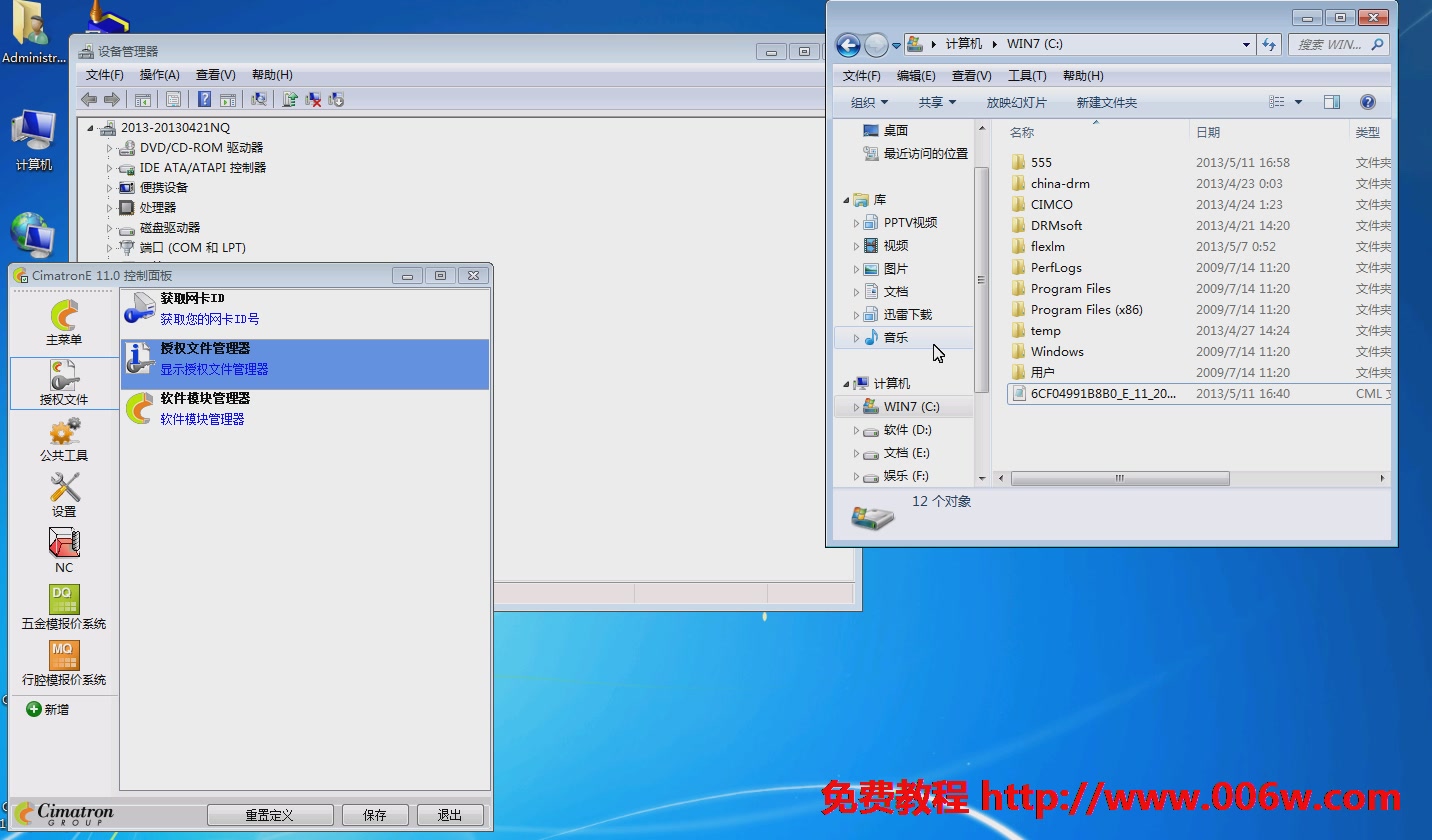Click Scan for hardware changes icon
1432x840 pixels.
click(x=259, y=99)
